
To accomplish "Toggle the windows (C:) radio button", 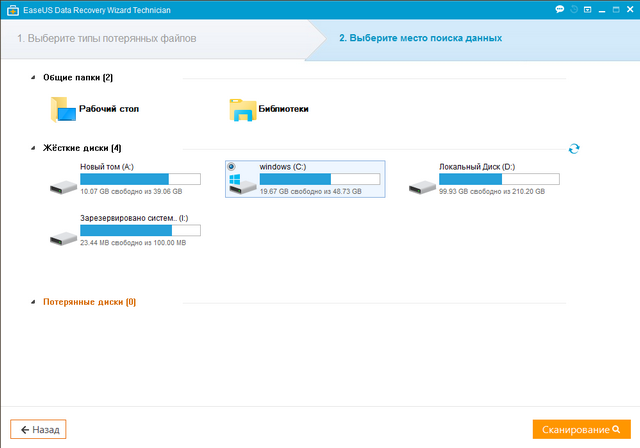I will (231, 166).
